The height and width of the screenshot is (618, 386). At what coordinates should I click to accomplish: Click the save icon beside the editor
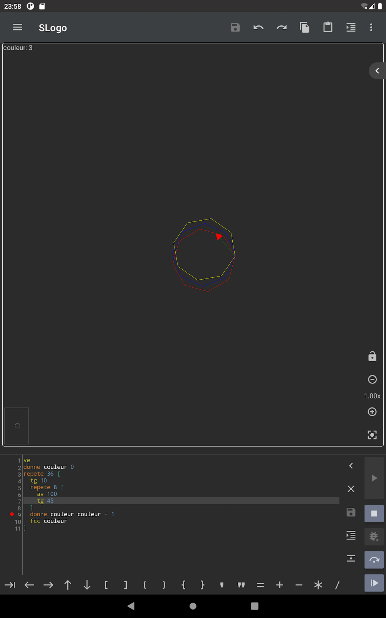click(x=351, y=512)
